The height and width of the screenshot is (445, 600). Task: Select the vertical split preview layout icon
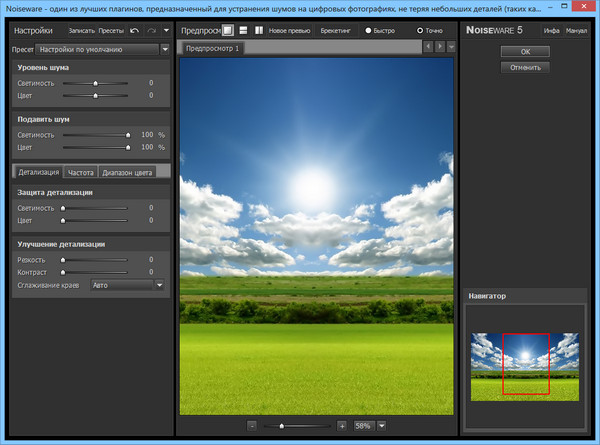click(x=258, y=31)
